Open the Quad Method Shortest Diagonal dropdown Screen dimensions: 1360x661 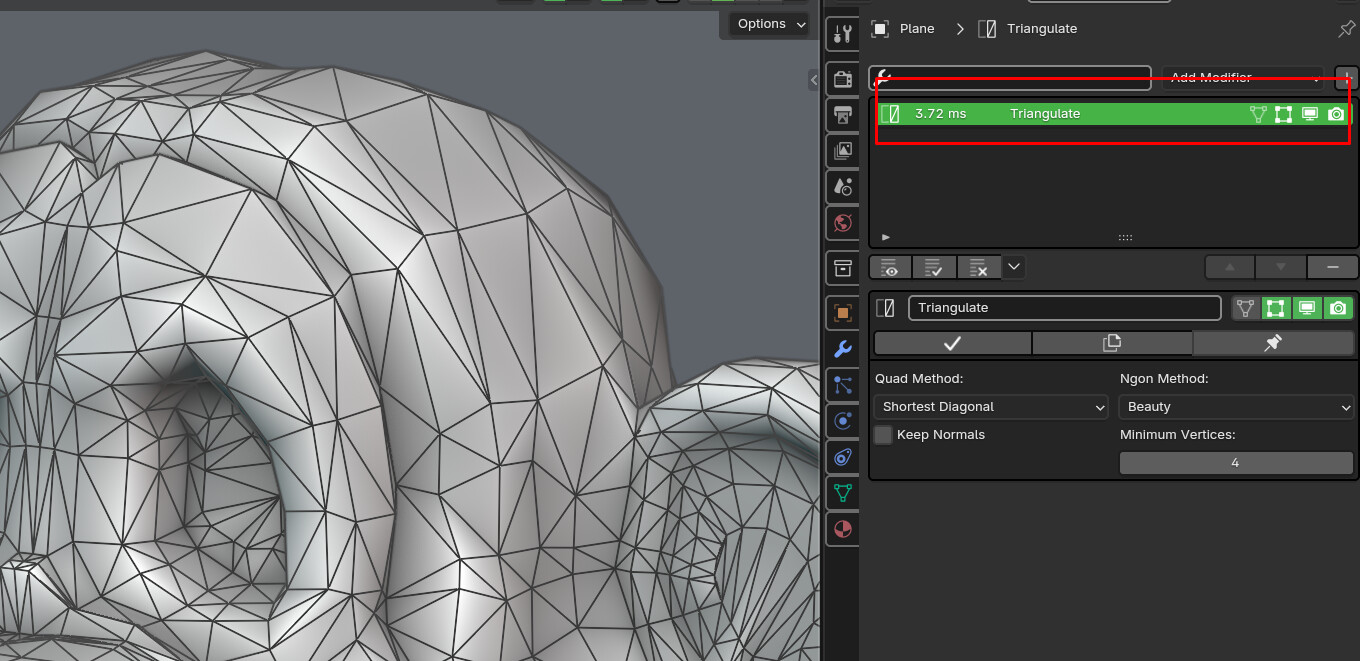point(990,407)
